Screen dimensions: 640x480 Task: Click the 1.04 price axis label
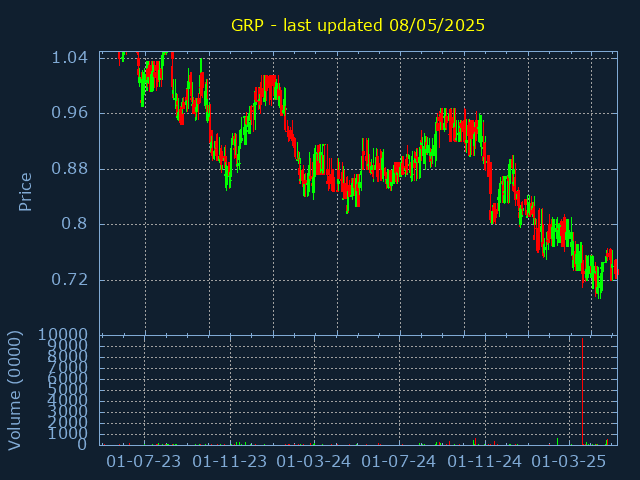click(x=69, y=58)
